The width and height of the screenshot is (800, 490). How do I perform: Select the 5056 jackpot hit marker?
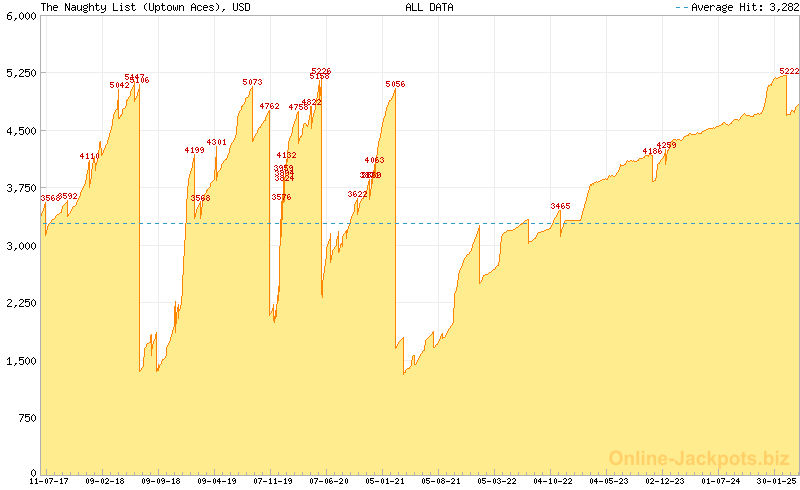point(395,84)
